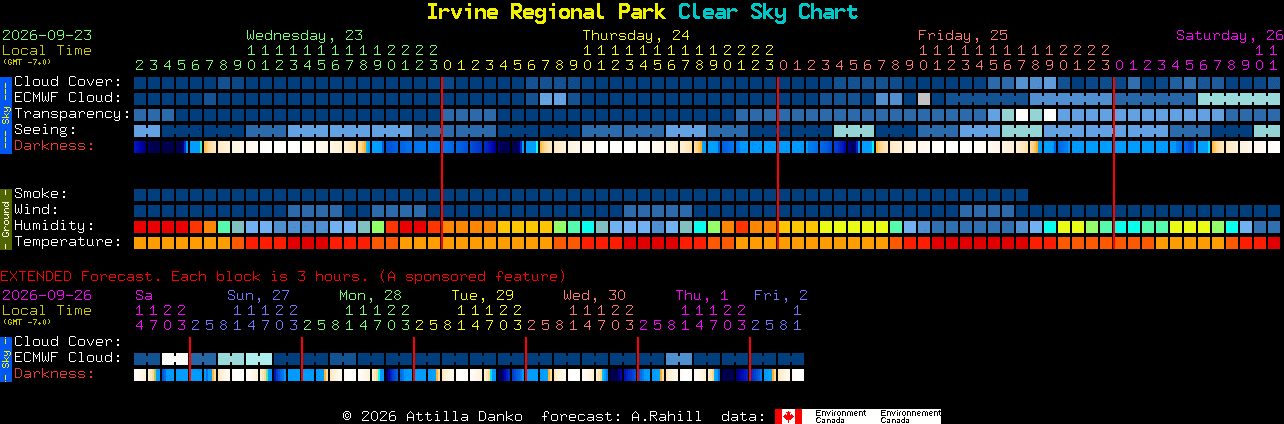Click the EXTENDED Forecast sponsored feature text
This screenshot has height=424, width=1284.
[x=283, y=276]
